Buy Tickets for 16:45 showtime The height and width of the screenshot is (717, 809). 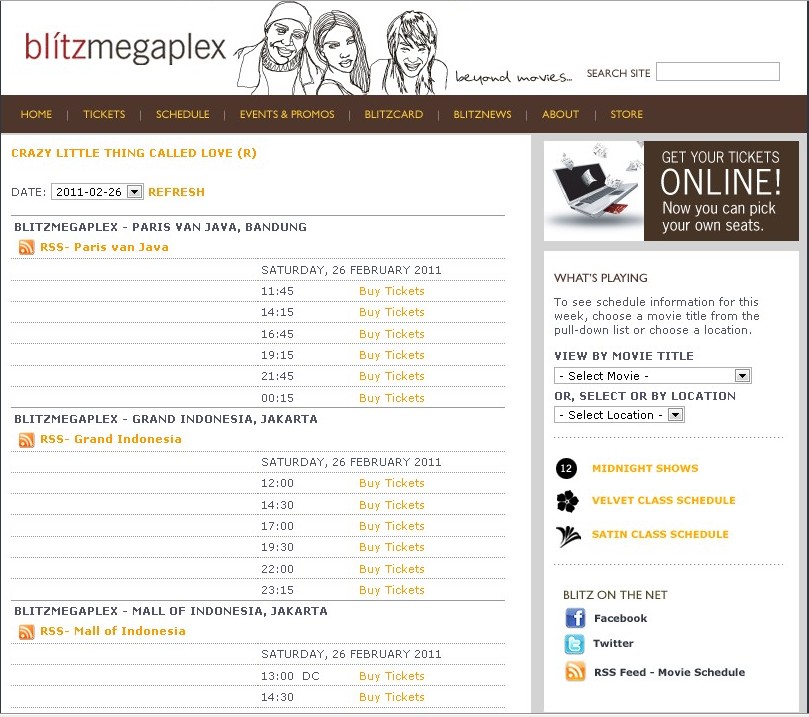coord(392,334)
